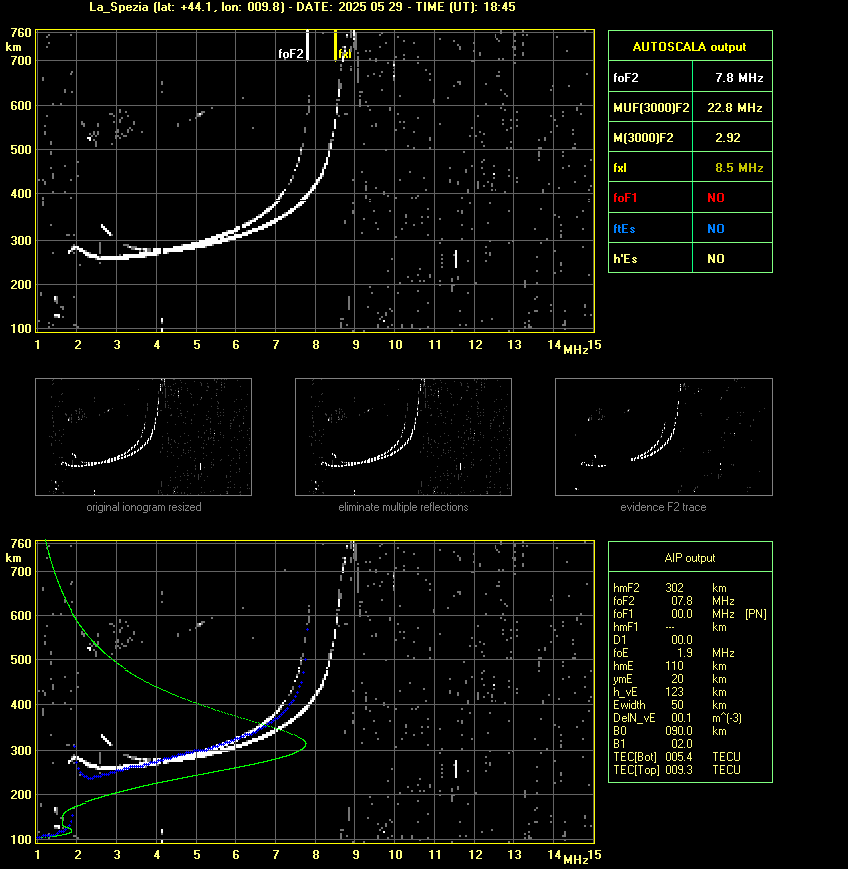Click the green electron density profile peak
Image resolution: width=848 pixels, height=869 pixels.
[x=304, y=743]
